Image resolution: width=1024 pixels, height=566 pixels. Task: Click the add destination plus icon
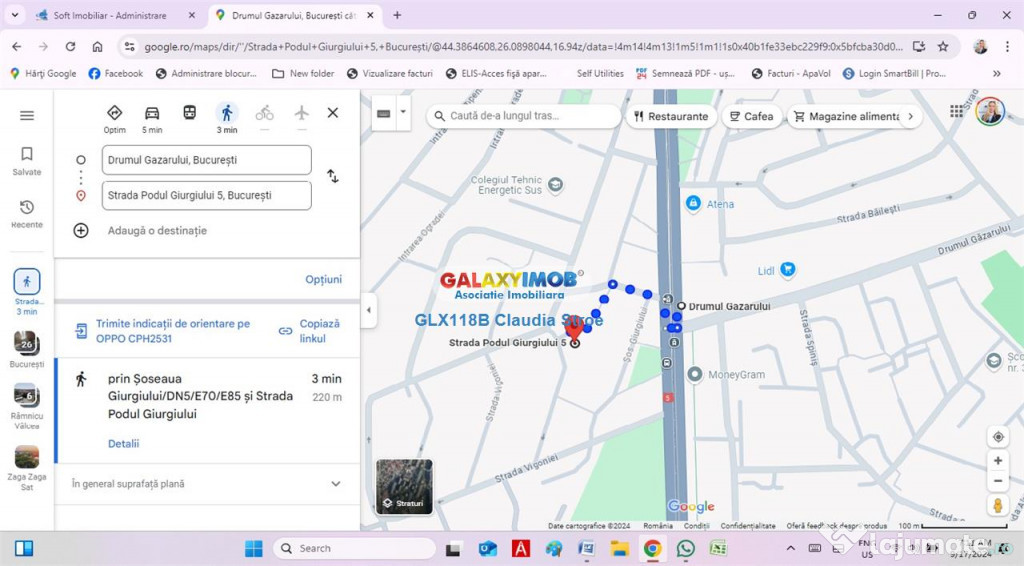[81, 230]
